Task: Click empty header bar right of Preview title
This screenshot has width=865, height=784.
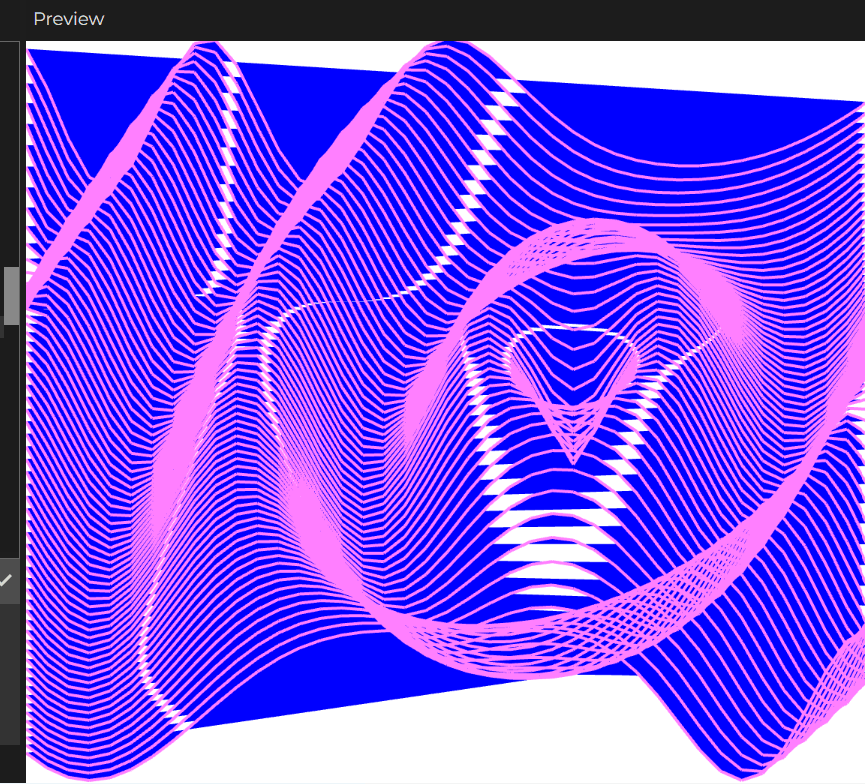Action: tap(480, 19)
